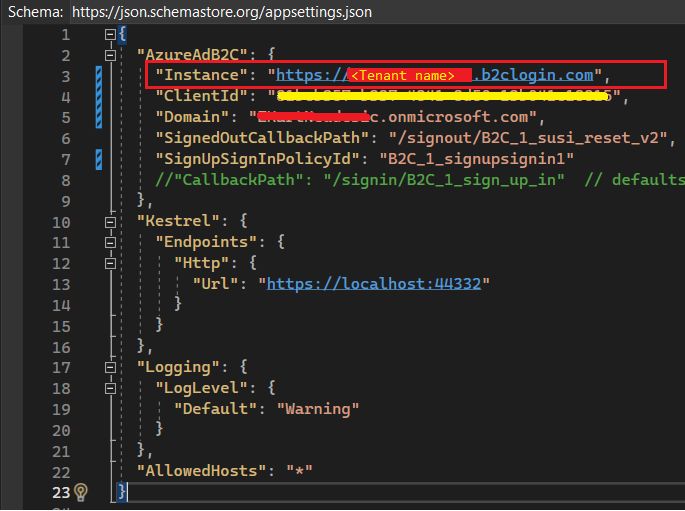
Task: Click the "Kestrel" key
Action: (179, 221)
